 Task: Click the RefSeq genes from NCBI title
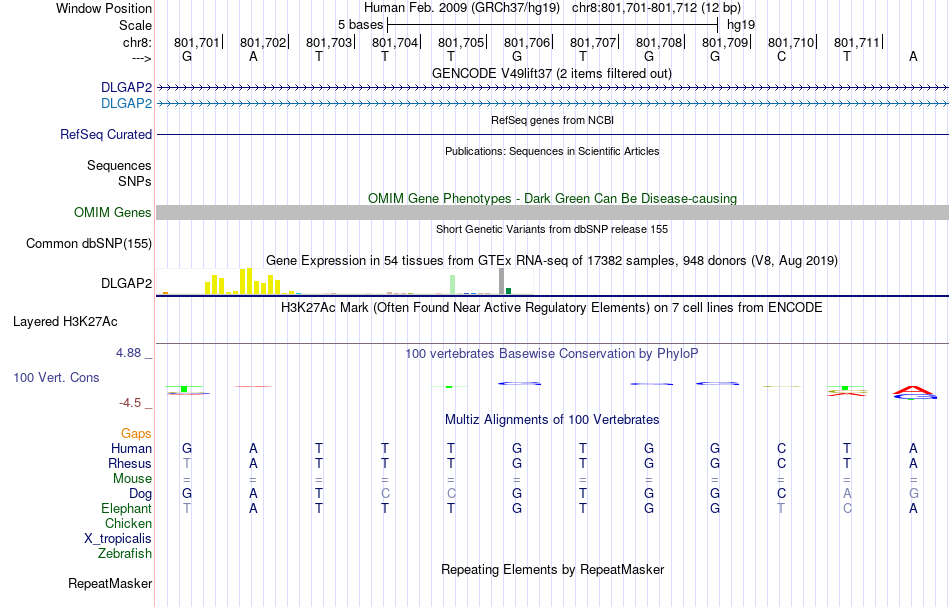[552, 120]
